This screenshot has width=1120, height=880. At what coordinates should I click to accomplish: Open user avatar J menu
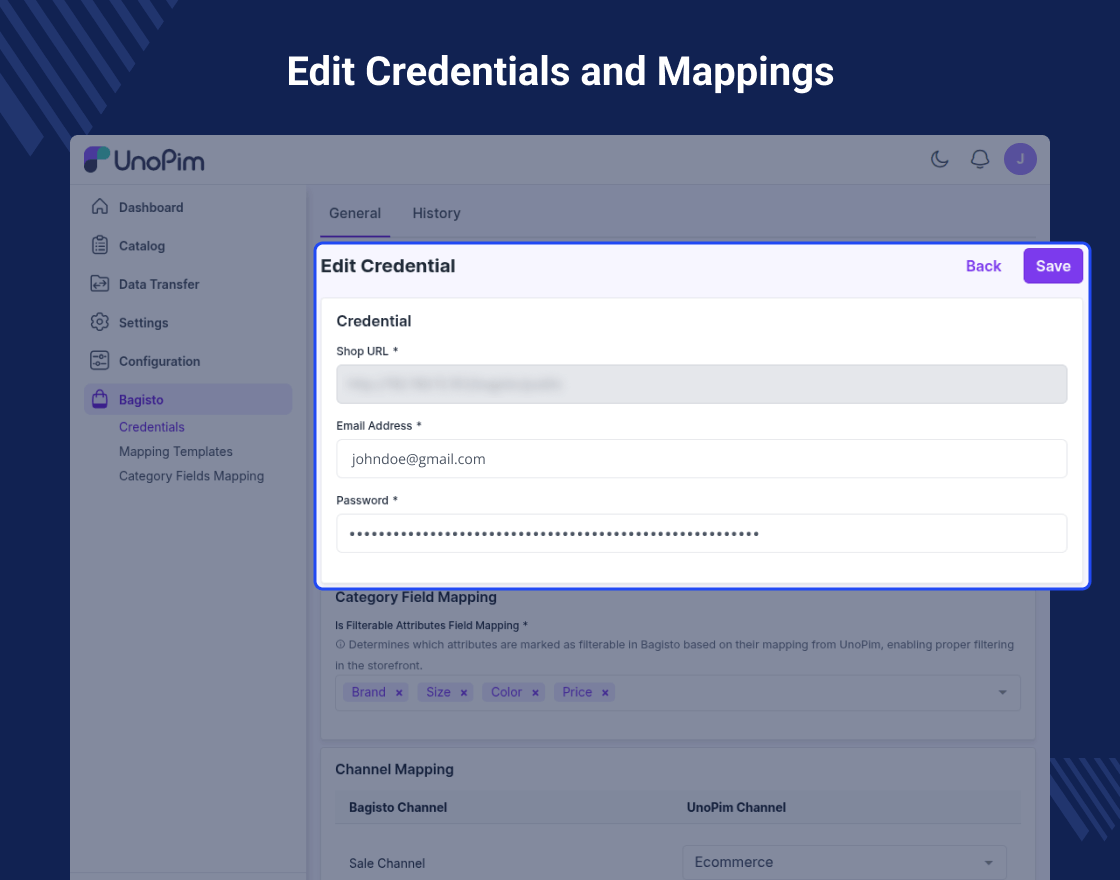(1020, 159)
